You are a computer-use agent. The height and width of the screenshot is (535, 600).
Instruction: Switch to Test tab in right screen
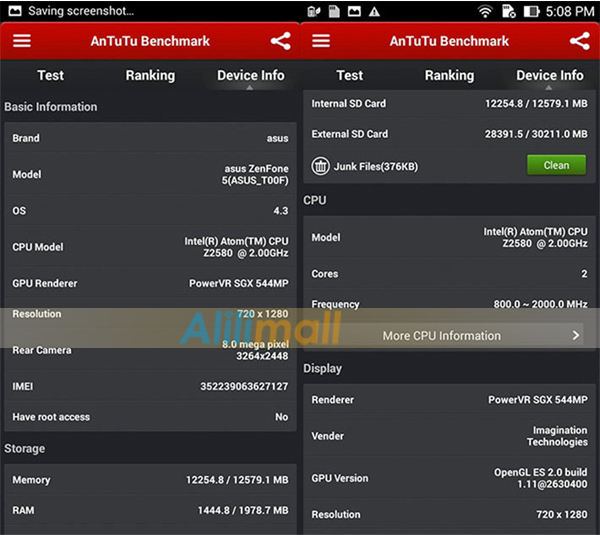click(350, 75)
